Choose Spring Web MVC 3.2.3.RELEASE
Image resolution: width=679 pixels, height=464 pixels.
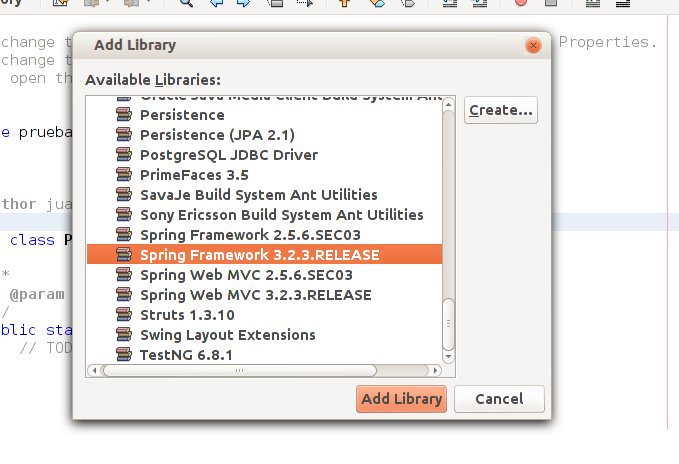click(264, 294)
